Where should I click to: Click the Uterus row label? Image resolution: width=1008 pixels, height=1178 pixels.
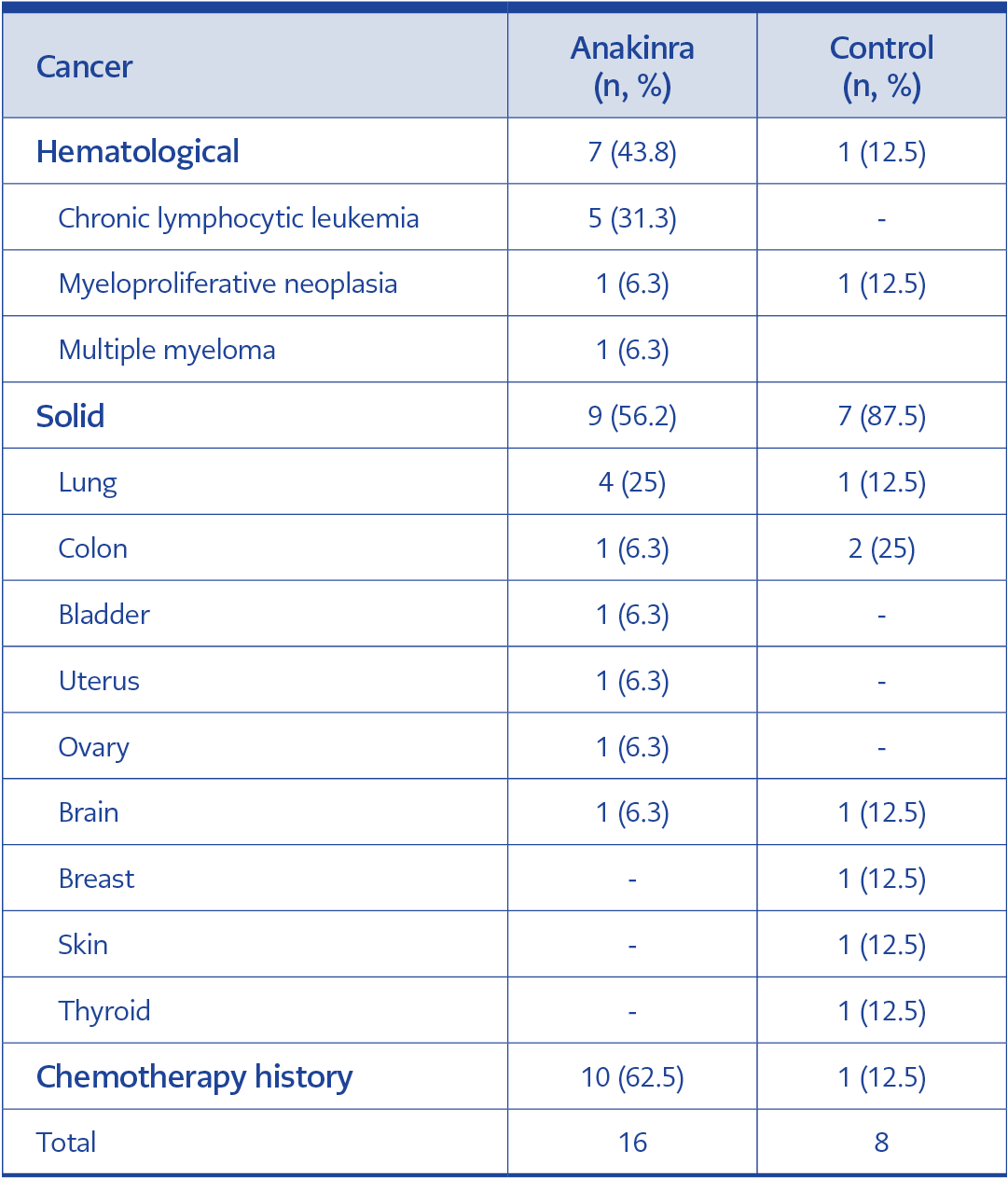pyautogui.click(x=99, y=681)
